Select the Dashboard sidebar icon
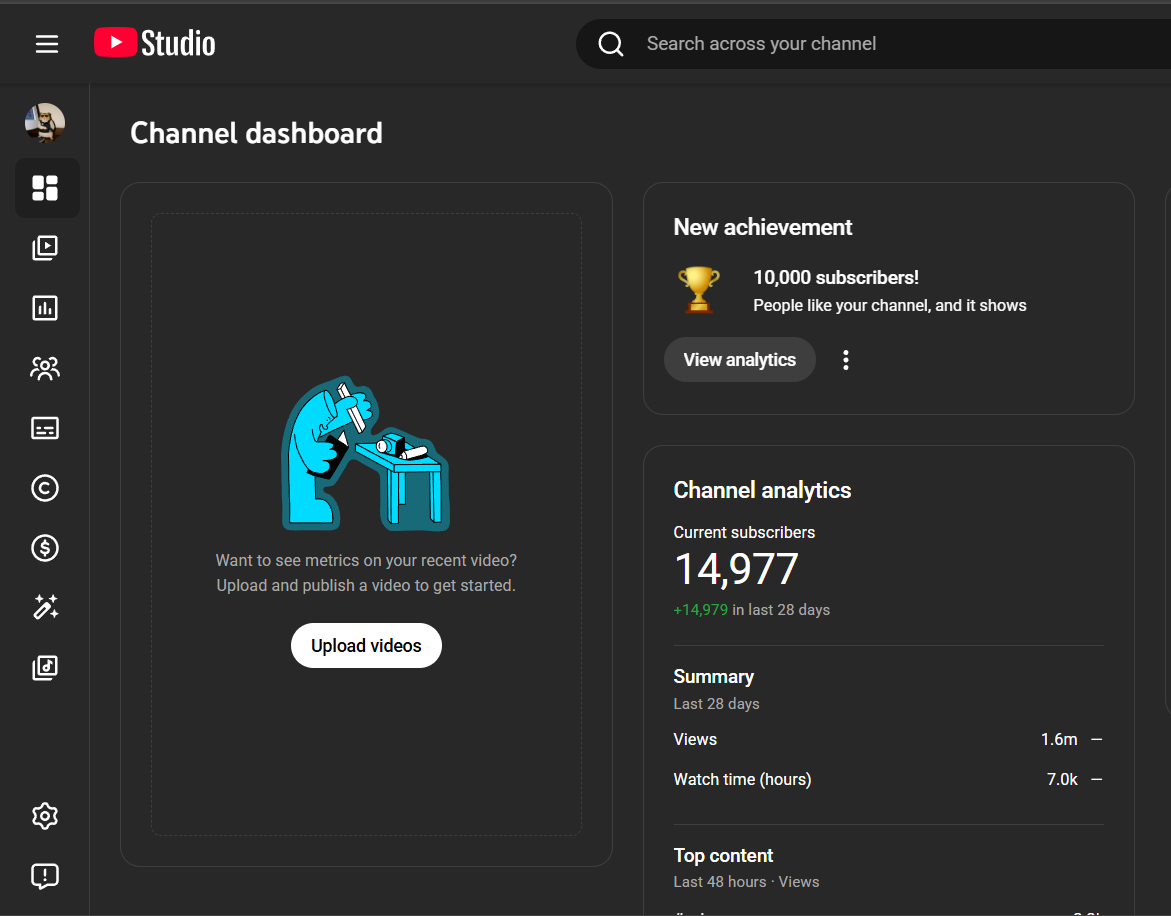Image resolution: width=1171 pixels, height=916 pixels. click(45, 188)
